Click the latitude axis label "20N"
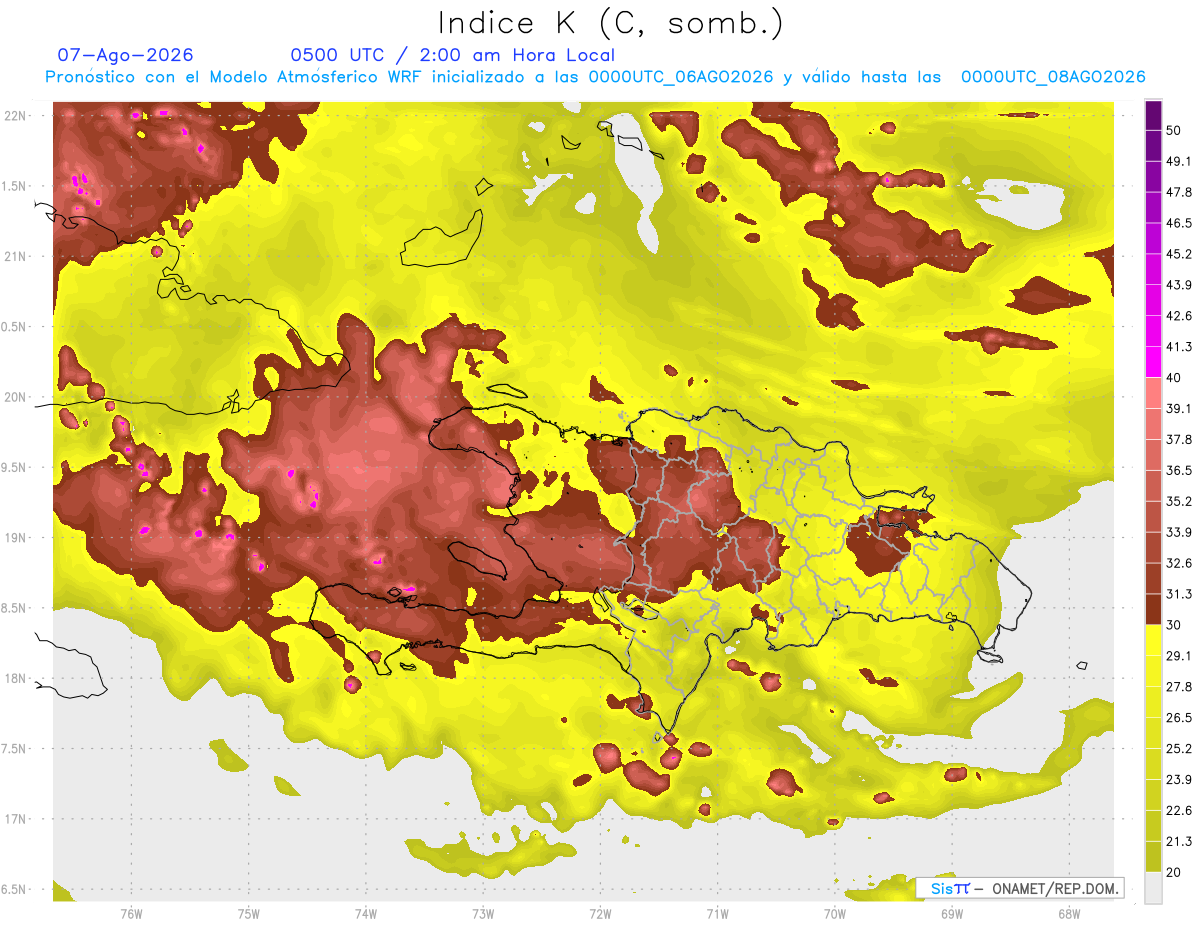 click(x=17, y=397)
